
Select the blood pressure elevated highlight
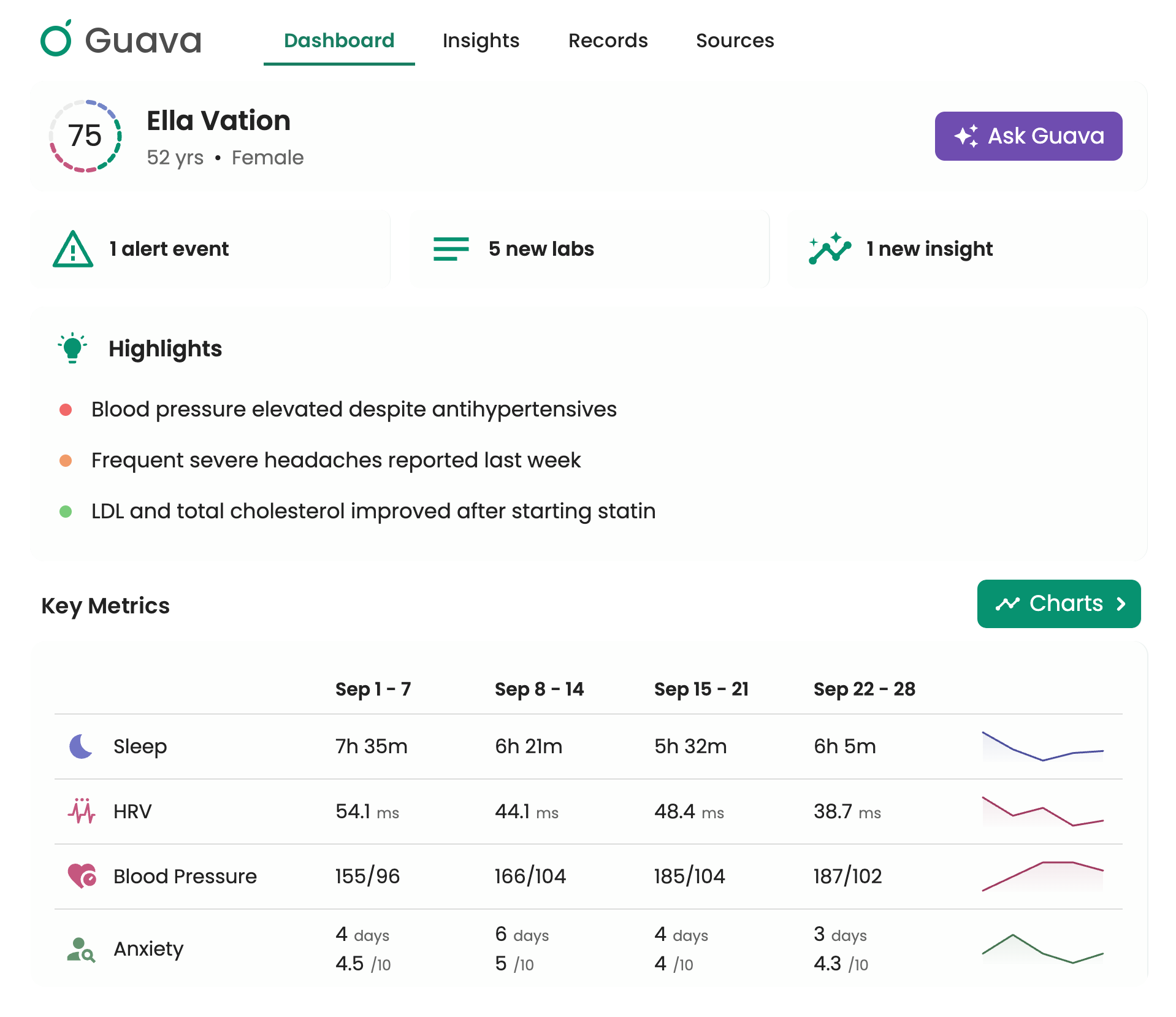354,409
